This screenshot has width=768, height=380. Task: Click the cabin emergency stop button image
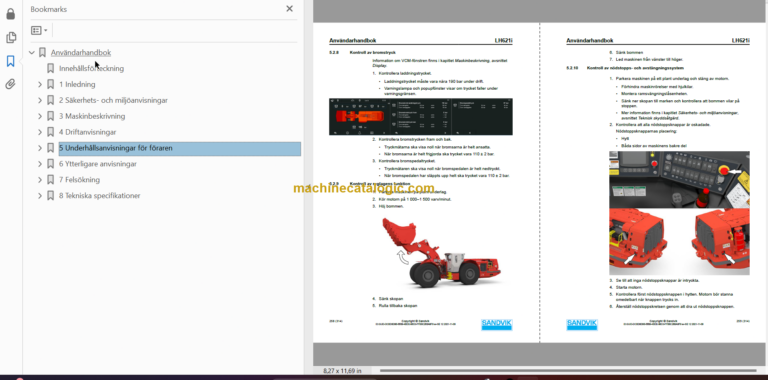(679, 180)
